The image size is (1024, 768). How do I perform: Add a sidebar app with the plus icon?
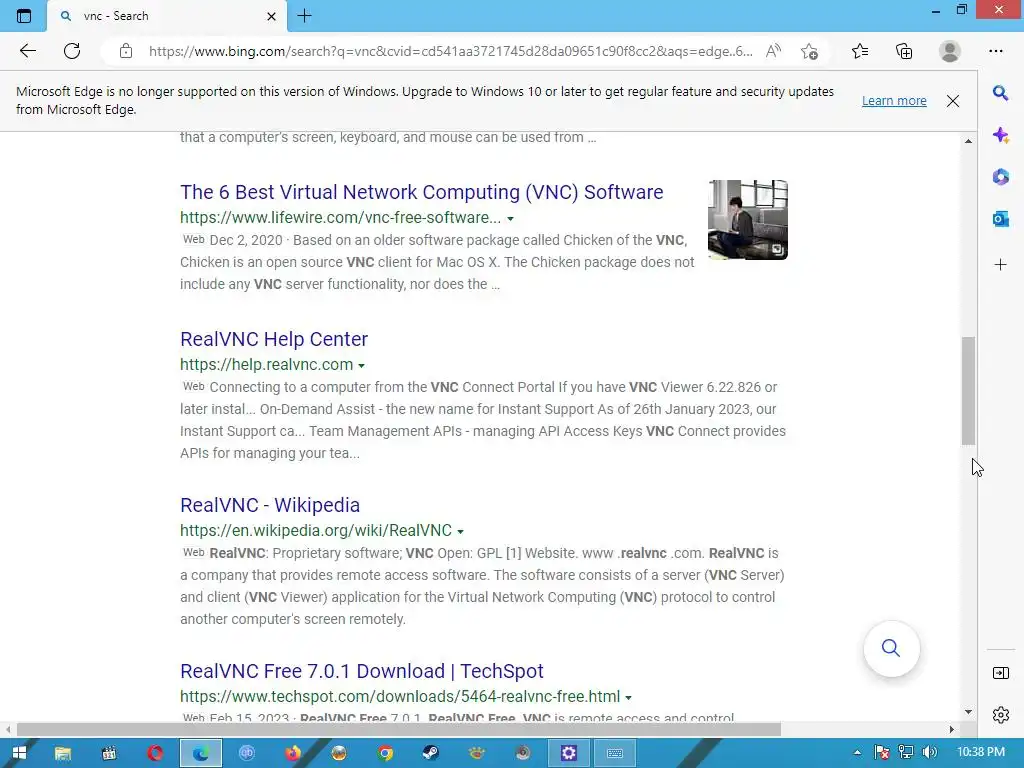1000,264
